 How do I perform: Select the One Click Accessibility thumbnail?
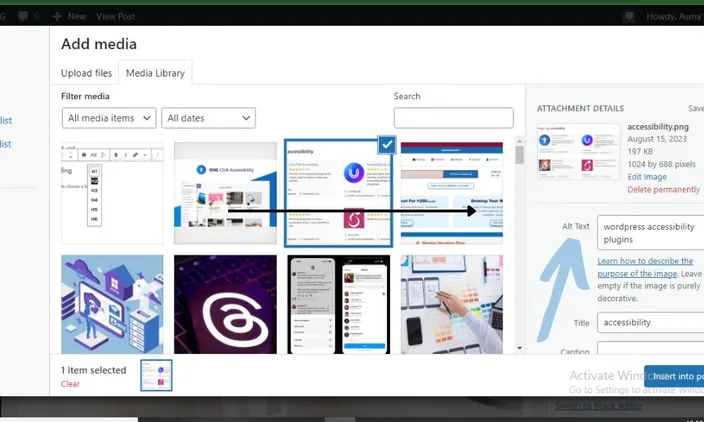click(225, 193)
